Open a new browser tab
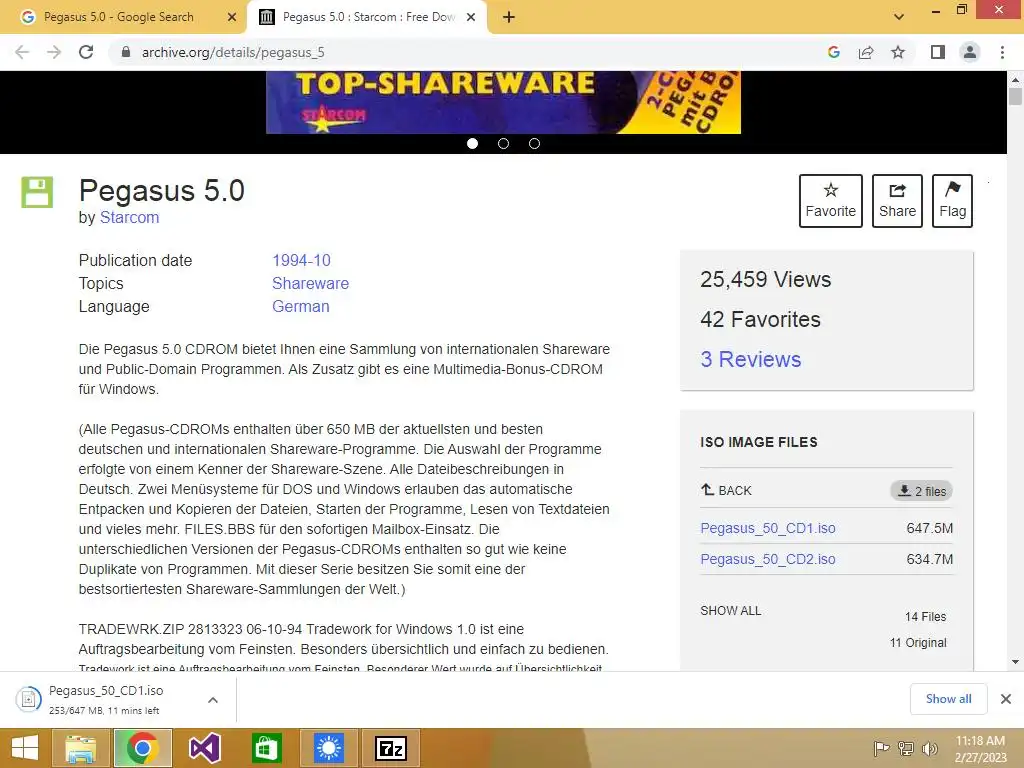 [509, 17]
